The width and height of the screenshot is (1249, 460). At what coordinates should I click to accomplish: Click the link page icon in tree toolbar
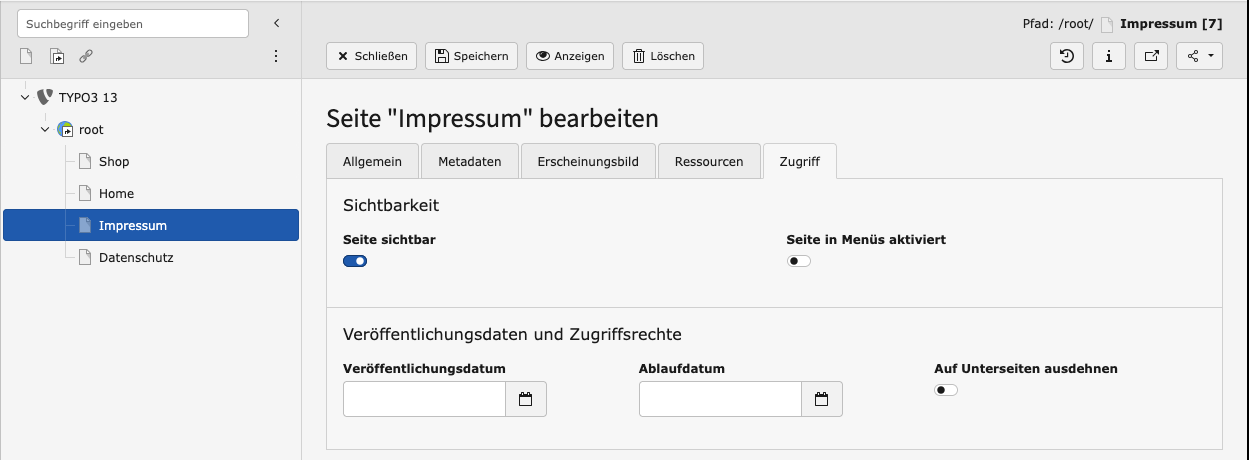86,57
